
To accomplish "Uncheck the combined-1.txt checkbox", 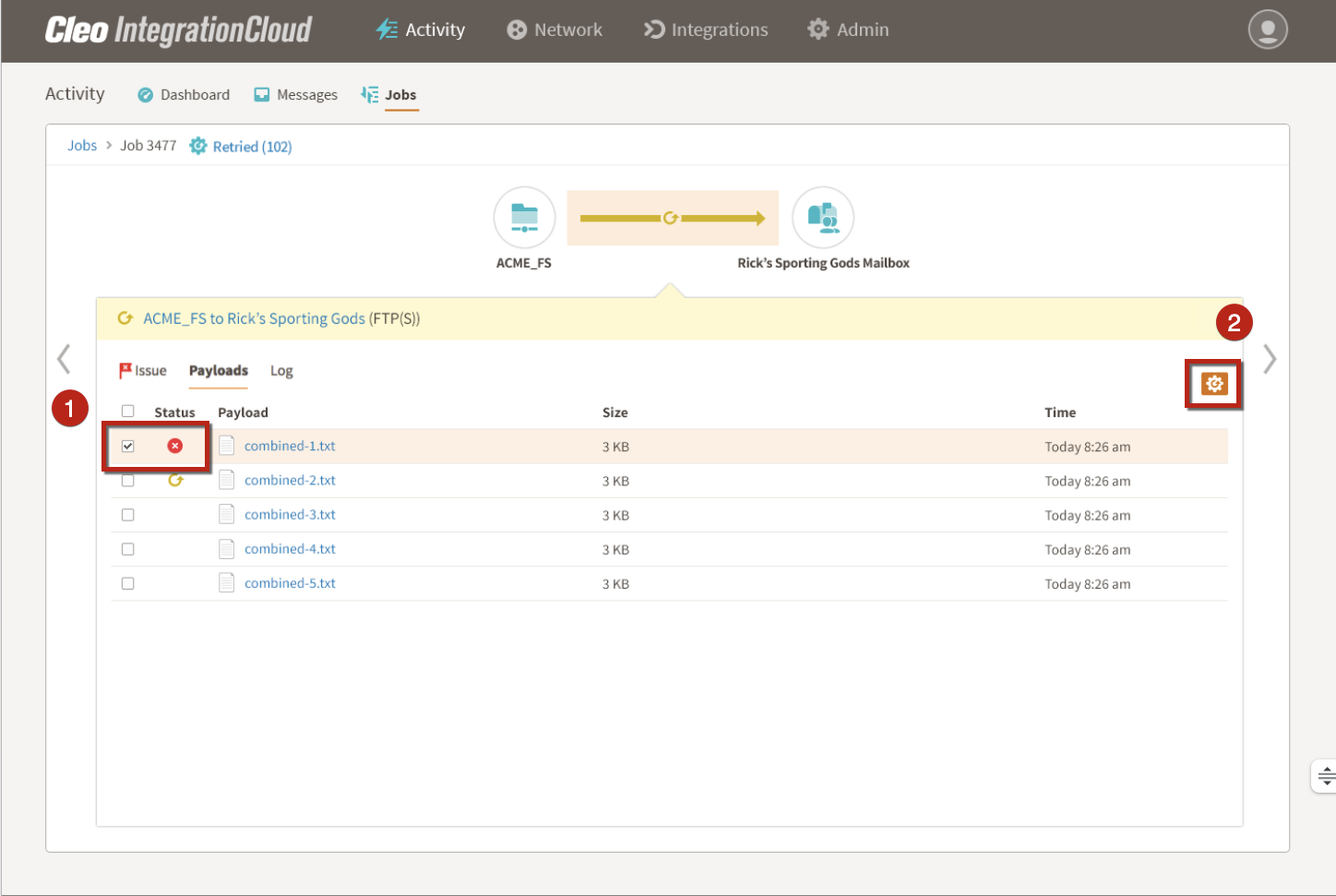I will [128, 446].
